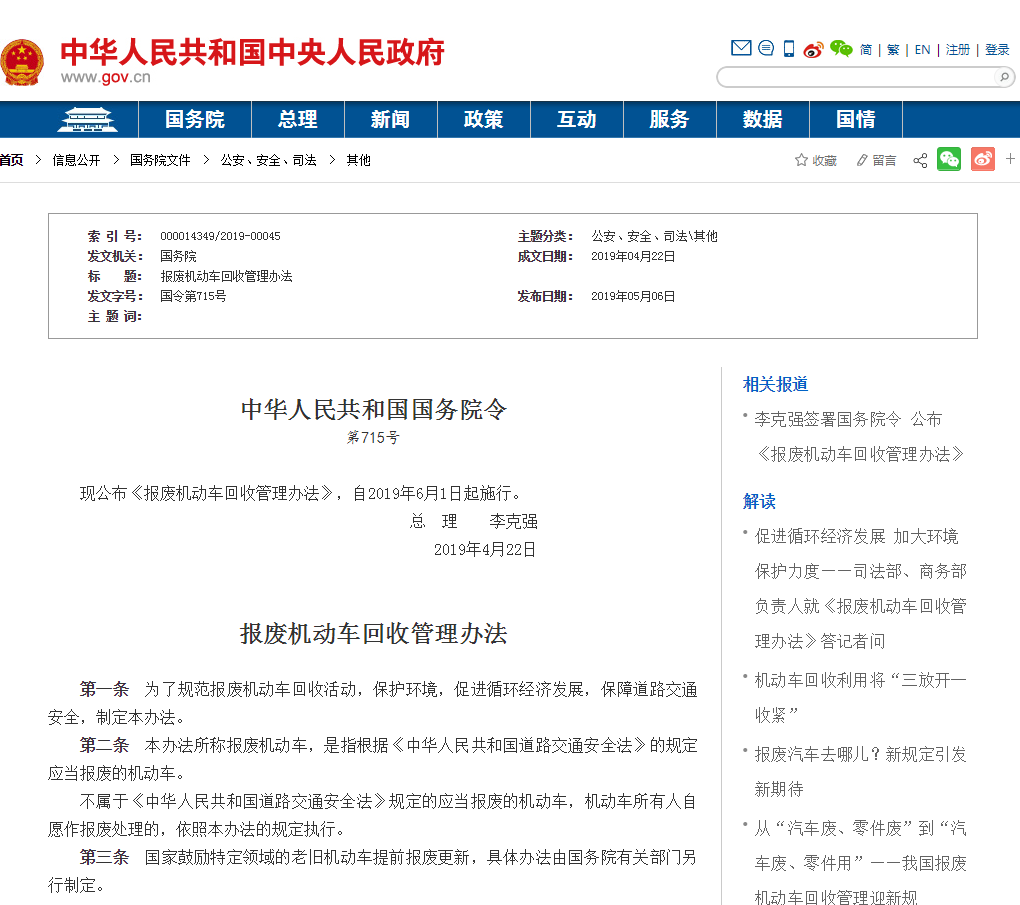1020x905 pixels.
Task: Open the chat bubble icon in header
Action: coord(766,48)
